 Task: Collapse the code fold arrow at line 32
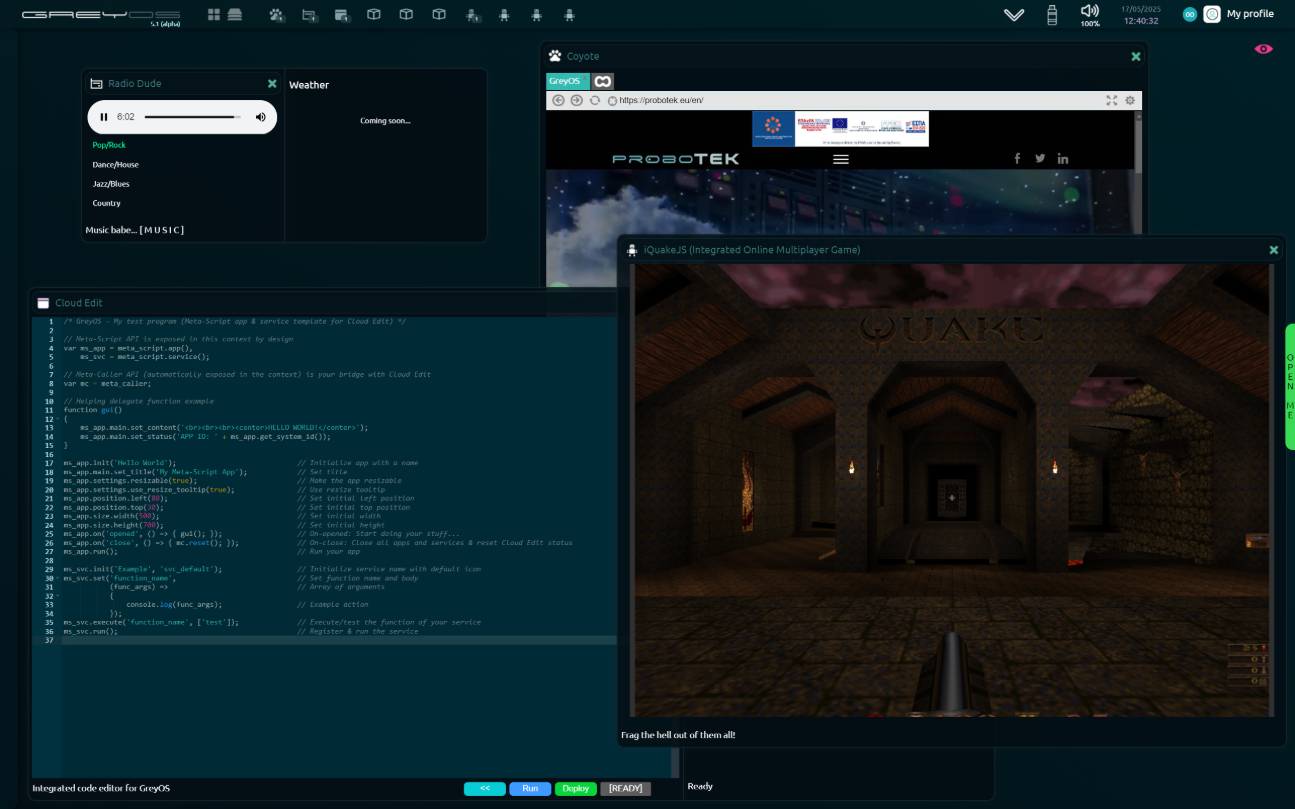[x=57, y=596]
